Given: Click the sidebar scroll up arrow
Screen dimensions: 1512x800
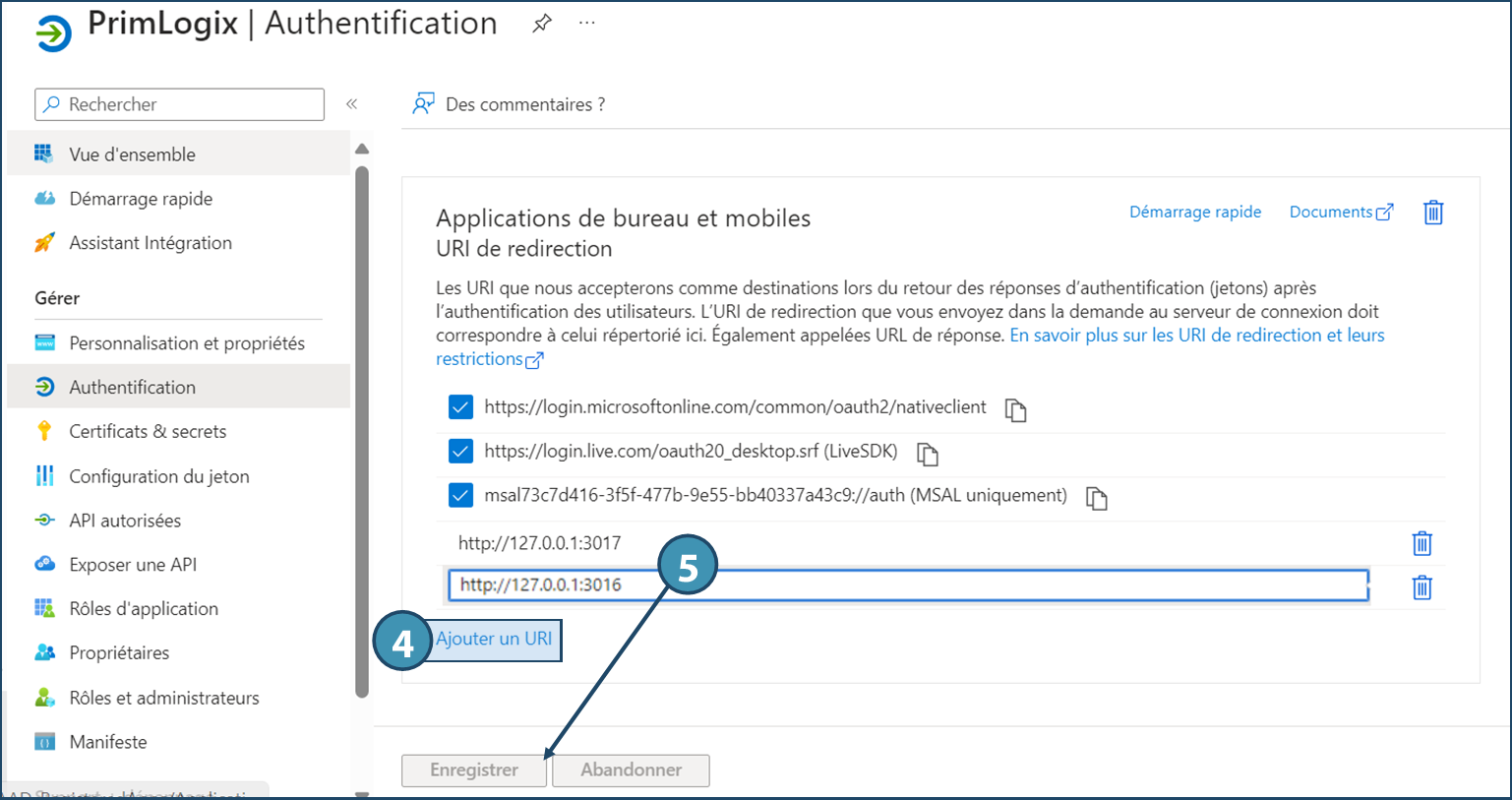Looking at the screenshot, I should coord(362,150).
